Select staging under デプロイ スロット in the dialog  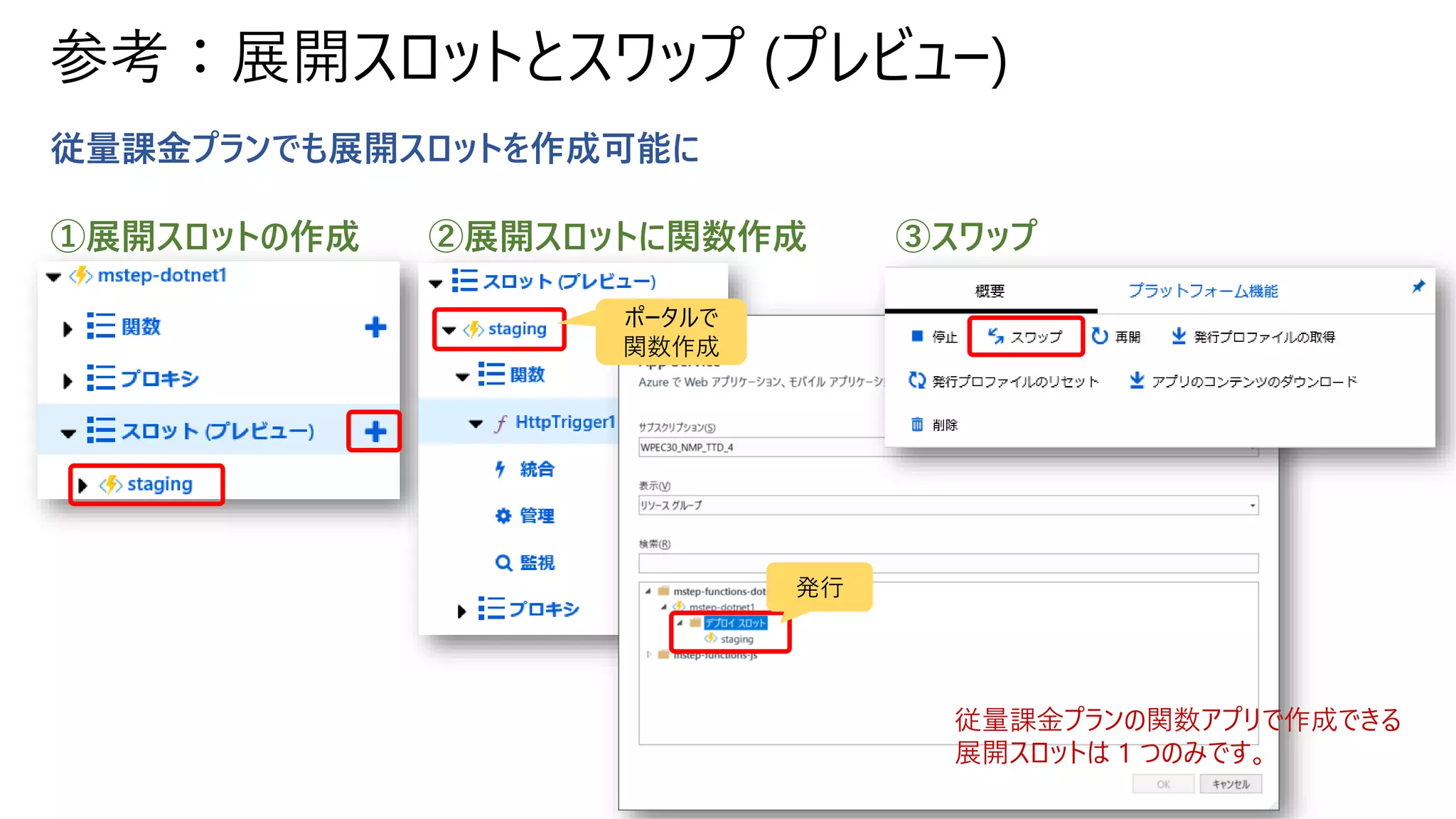(x=737, y=639)
